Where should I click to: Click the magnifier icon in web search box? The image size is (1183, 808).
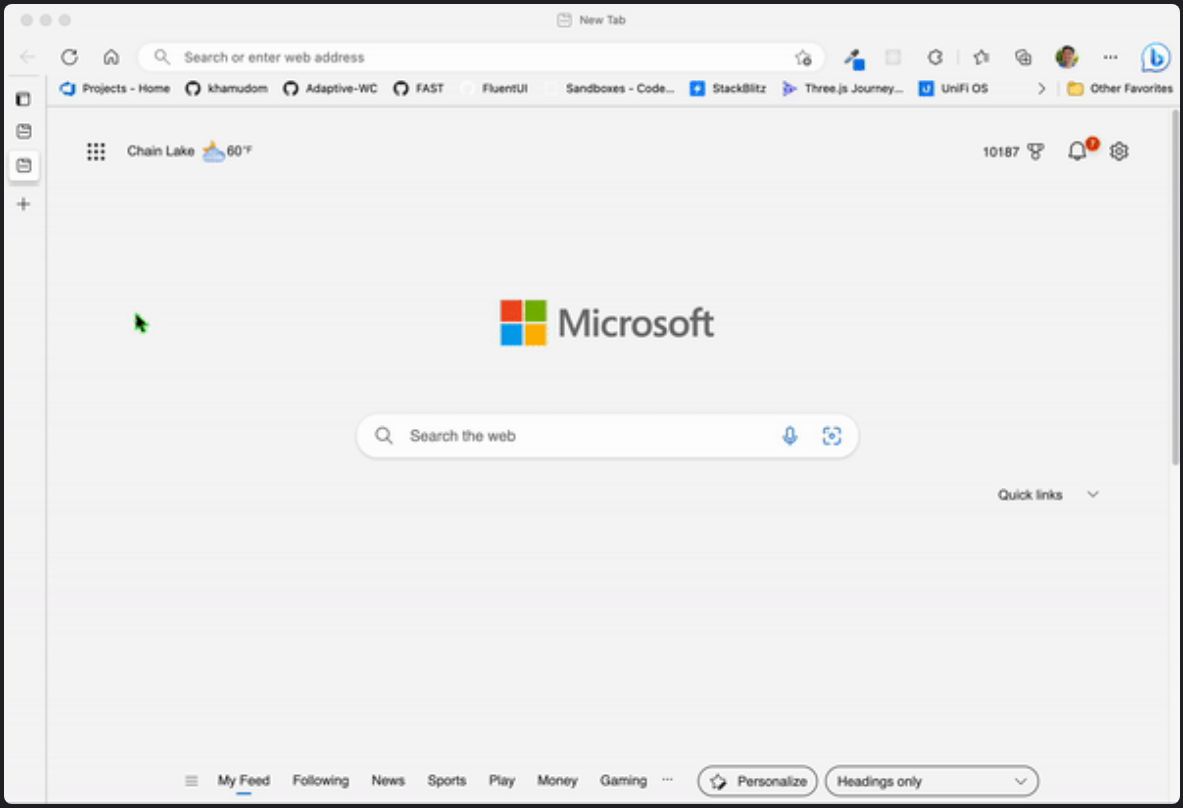click(384, 436)
